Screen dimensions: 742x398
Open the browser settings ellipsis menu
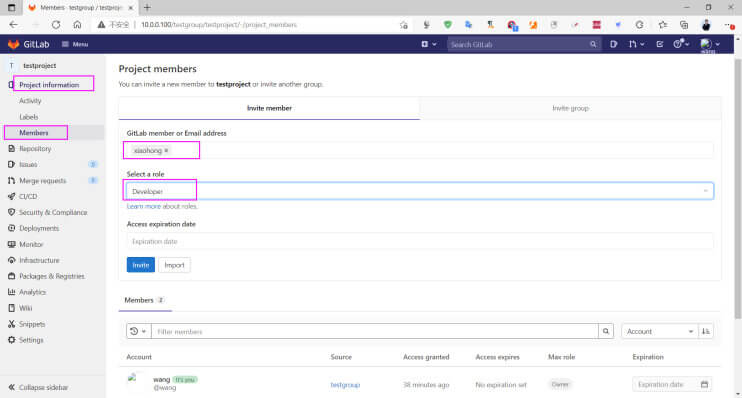click(729, 25)
